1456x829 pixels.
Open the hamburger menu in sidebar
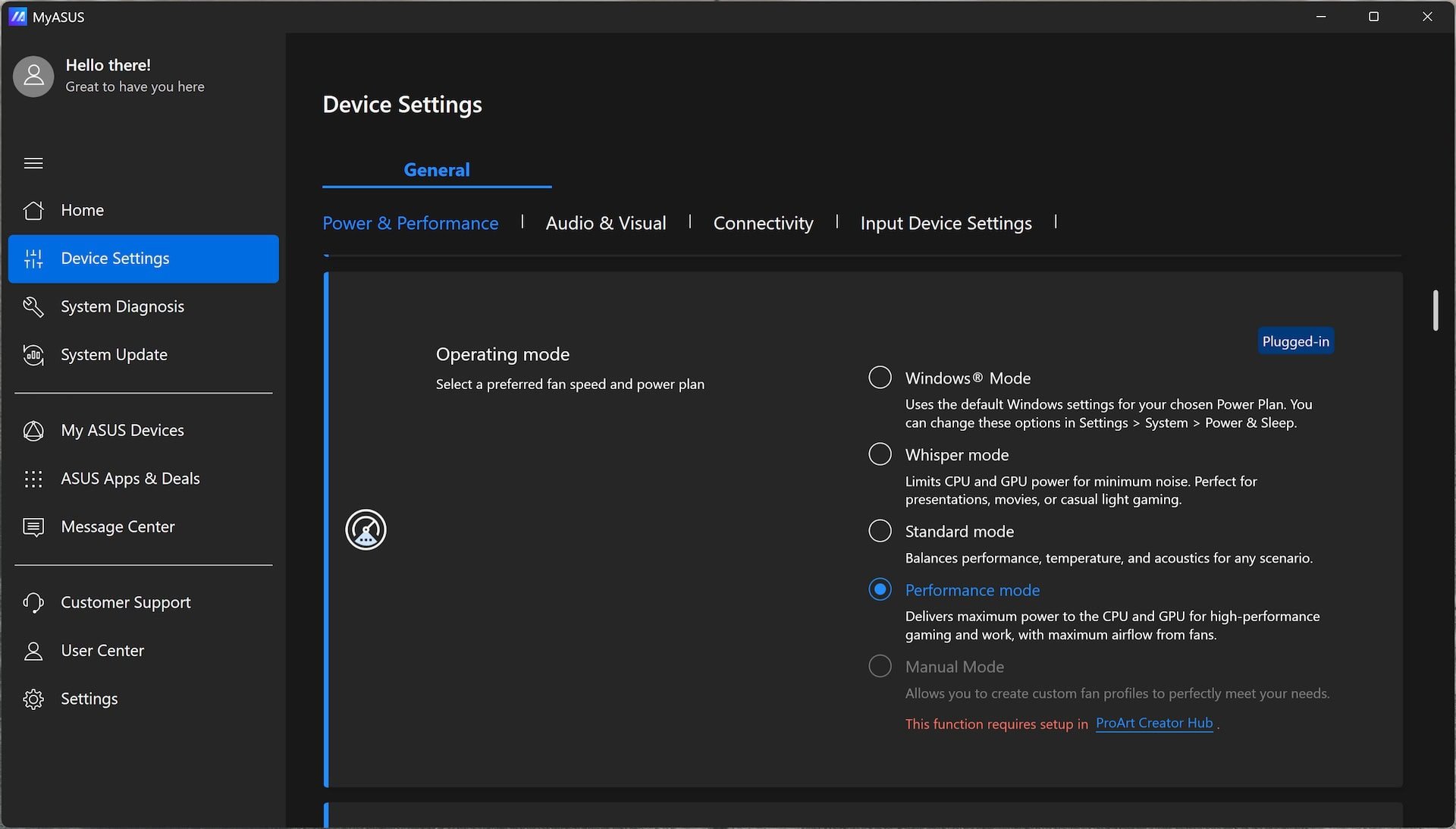tap(33, 163)
